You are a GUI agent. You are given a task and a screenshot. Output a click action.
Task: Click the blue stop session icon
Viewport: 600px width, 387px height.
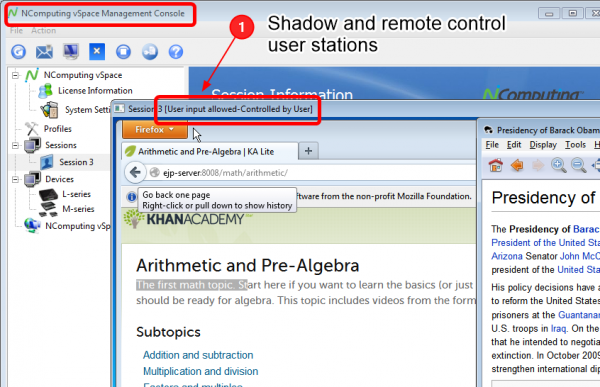(123, 52)
